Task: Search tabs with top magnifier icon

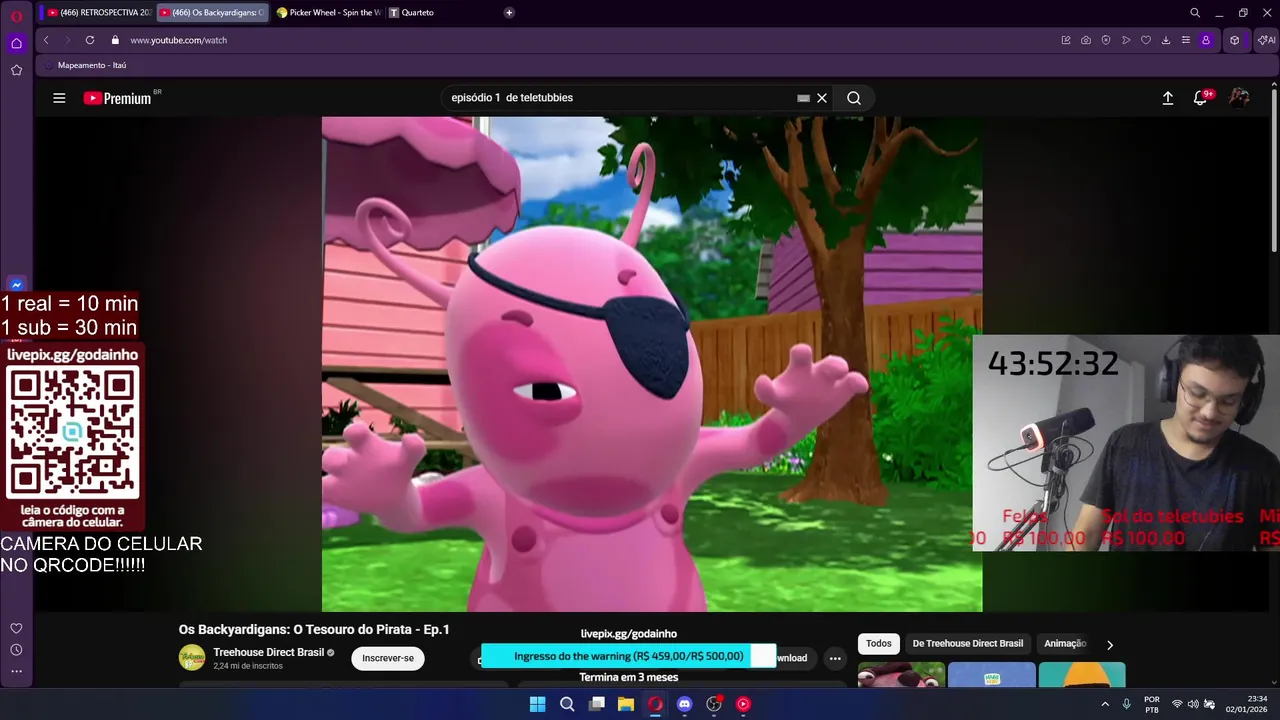Action: click(1195, 13)
